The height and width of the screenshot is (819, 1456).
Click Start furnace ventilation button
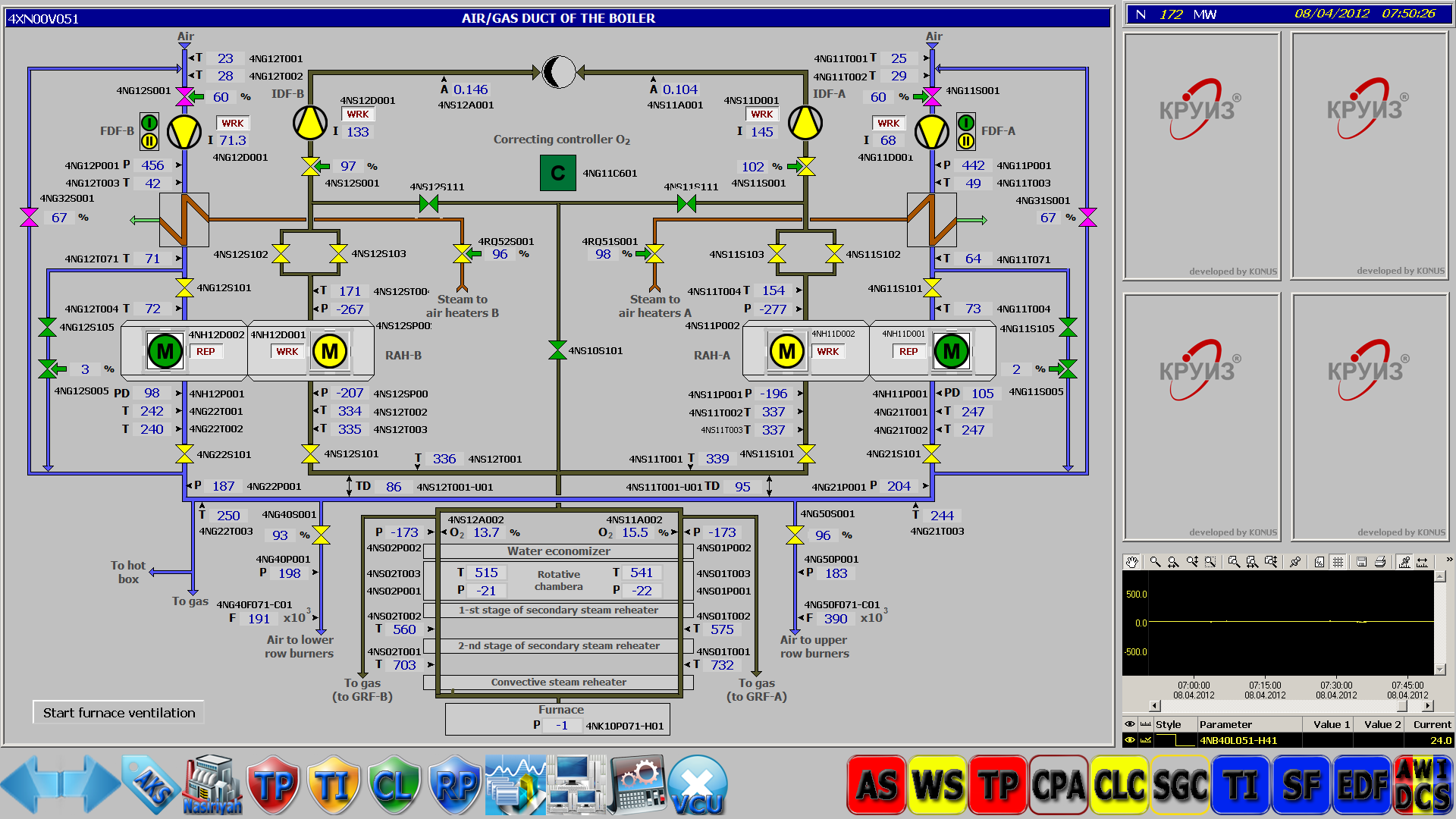coord(119,713)
